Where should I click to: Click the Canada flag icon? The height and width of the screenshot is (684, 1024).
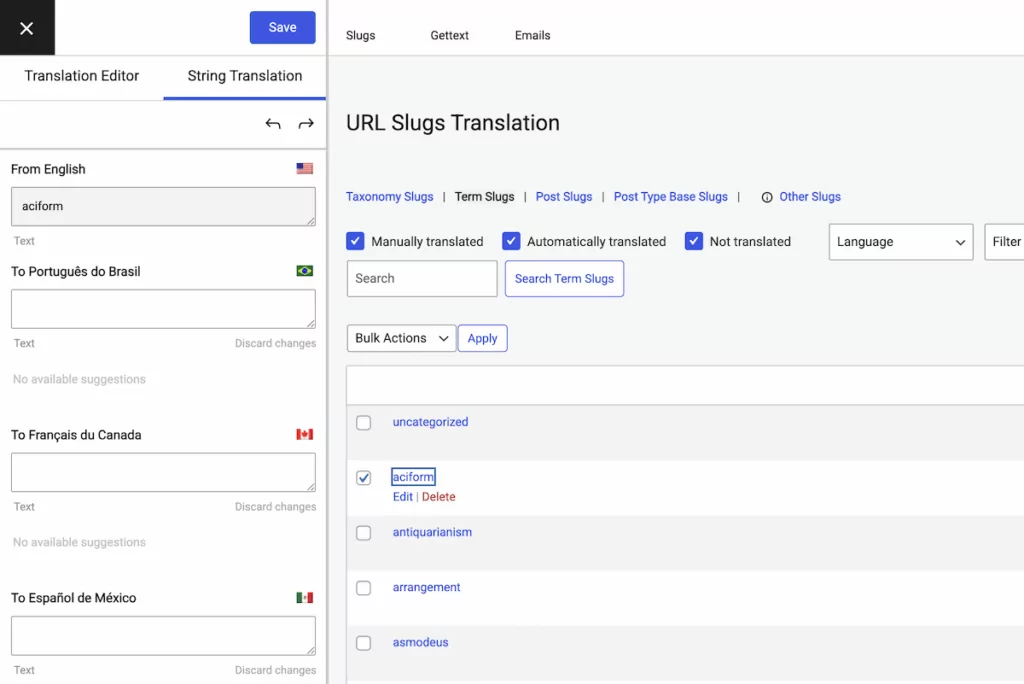(304, 434)
